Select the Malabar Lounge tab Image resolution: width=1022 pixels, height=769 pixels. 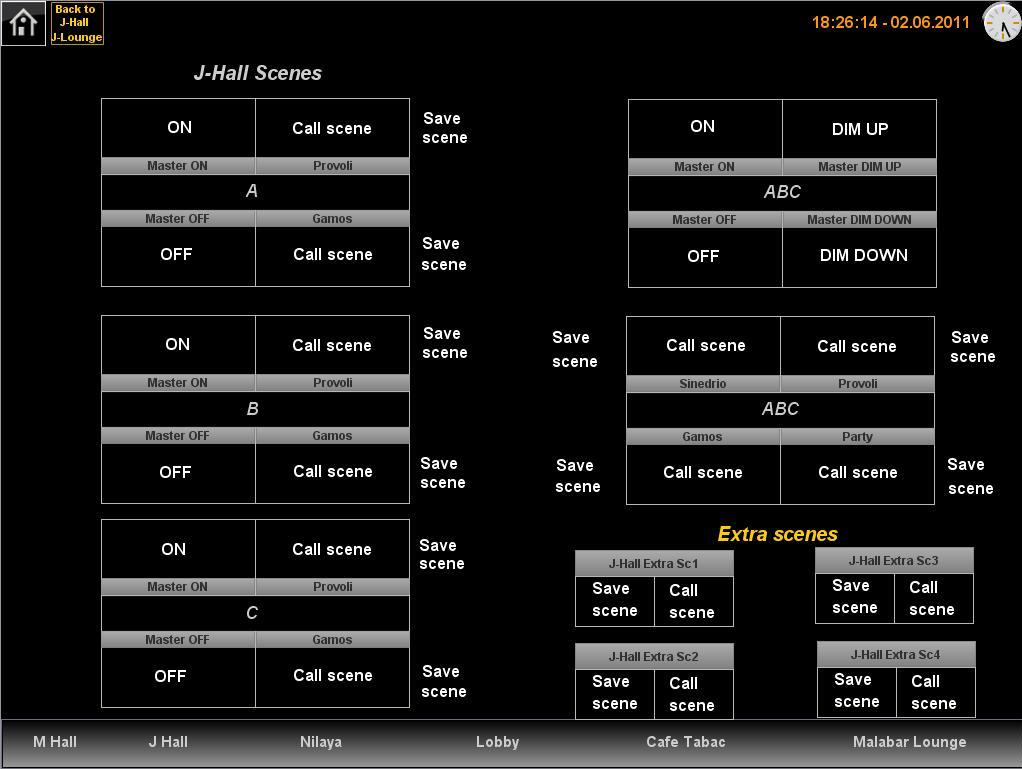pyautogui.click(x=909, y=742)
